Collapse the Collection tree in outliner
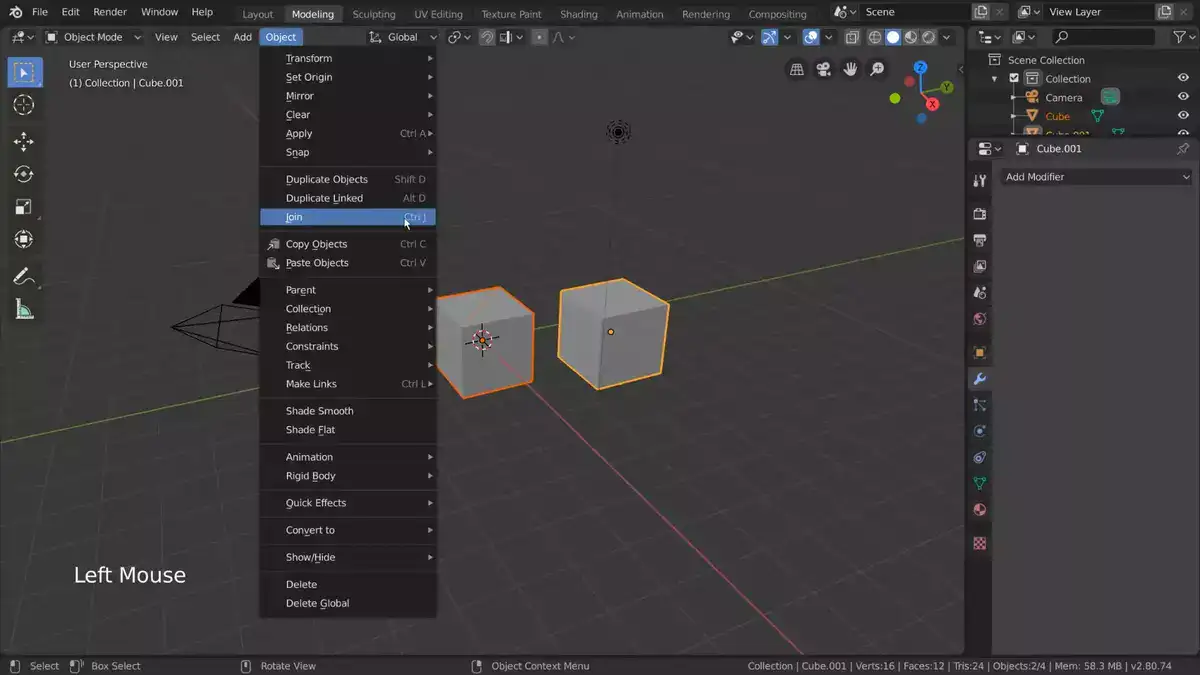Screen dimensions: 1200x675 [x=994, y=78]
